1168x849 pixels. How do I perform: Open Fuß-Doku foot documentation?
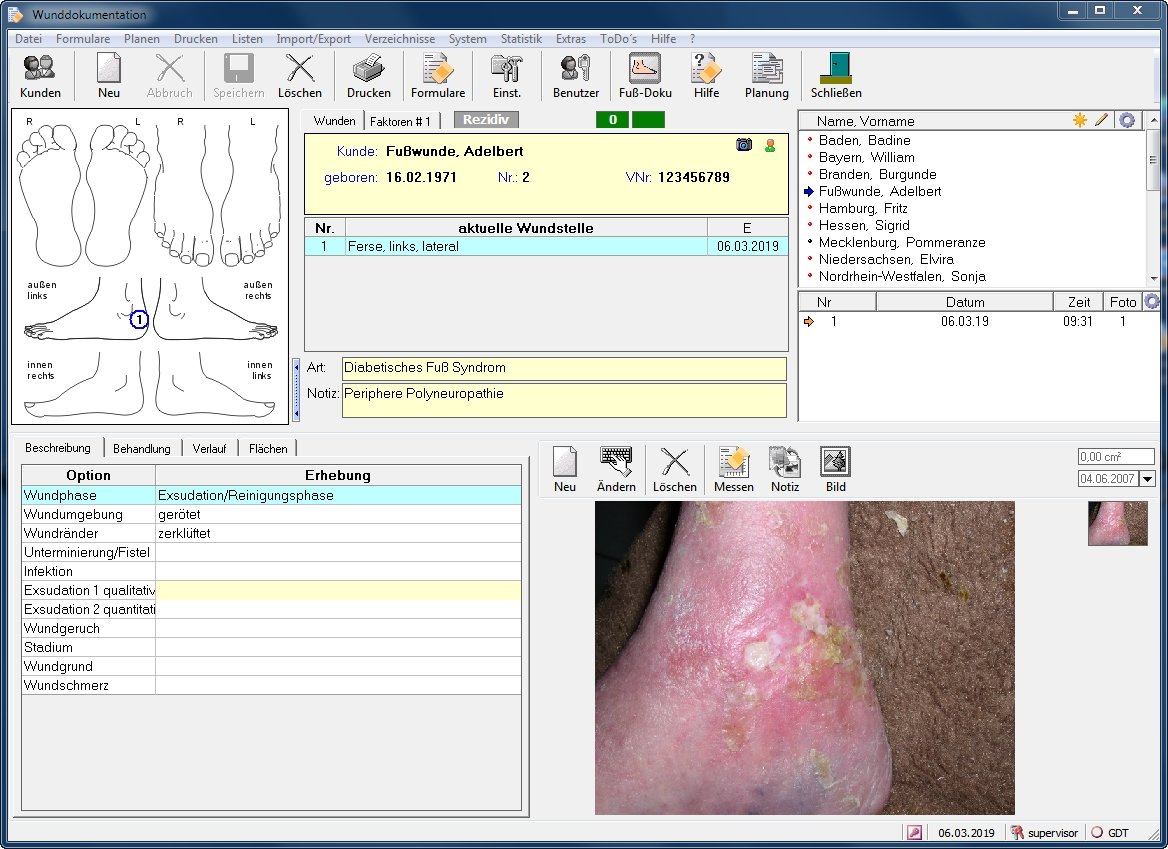(645, 76)
